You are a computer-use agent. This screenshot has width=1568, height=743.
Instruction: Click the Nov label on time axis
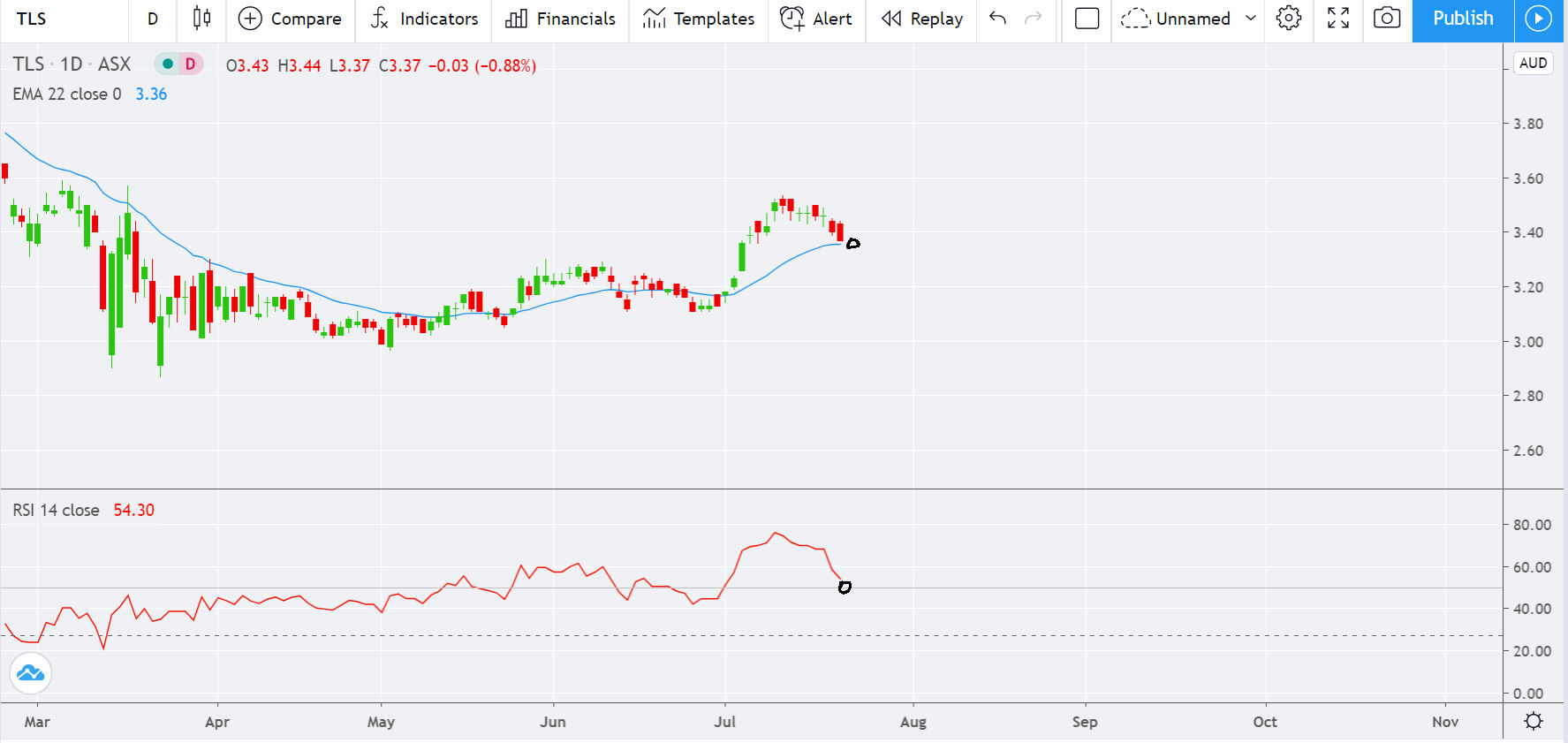tap(1445, 722)
